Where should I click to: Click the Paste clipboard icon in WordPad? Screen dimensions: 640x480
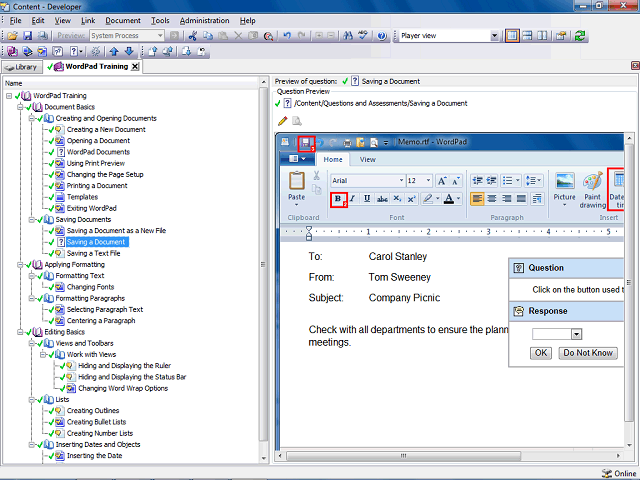[297, 181]
